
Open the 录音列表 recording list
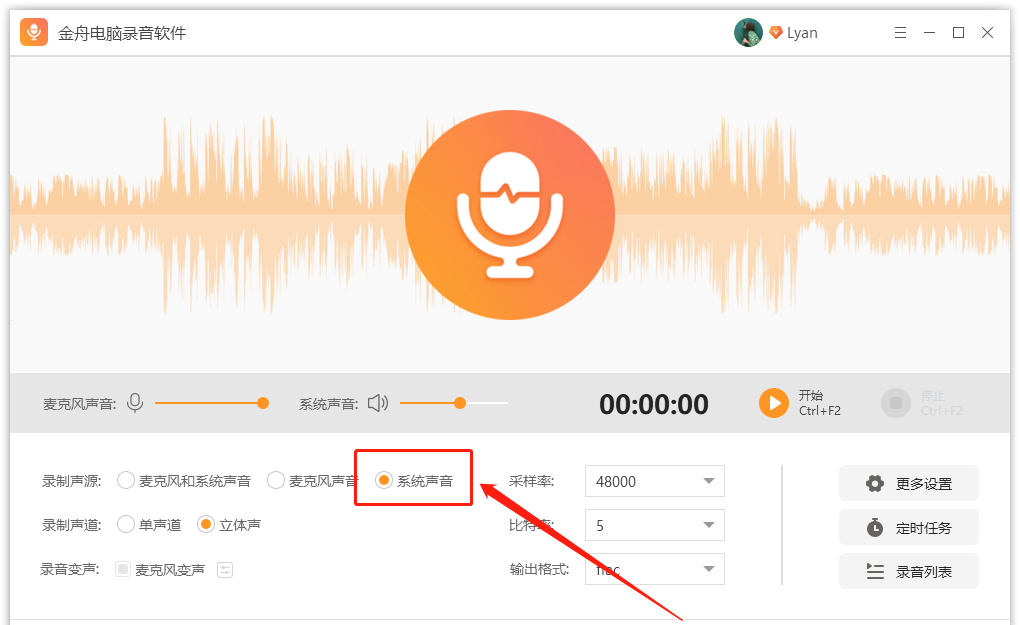pos(908,571)
